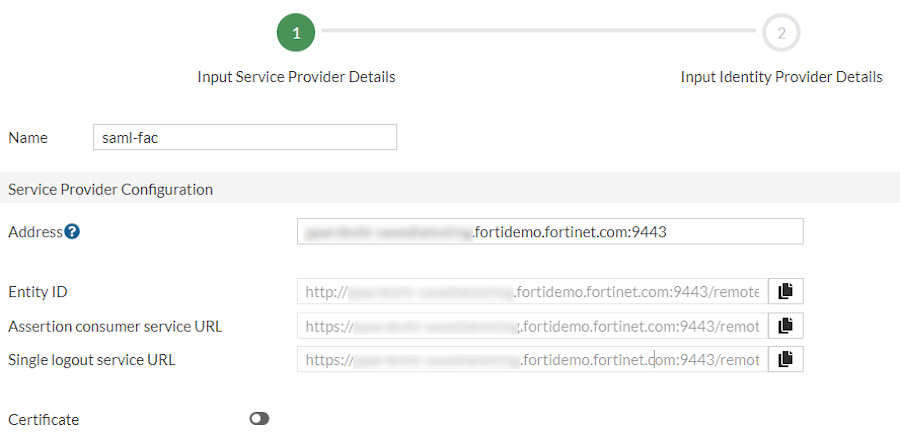900x439 pixels.
Task: Click the Service Provider Configuration section header
Action: pyautogui.click(x=110, y=189)
